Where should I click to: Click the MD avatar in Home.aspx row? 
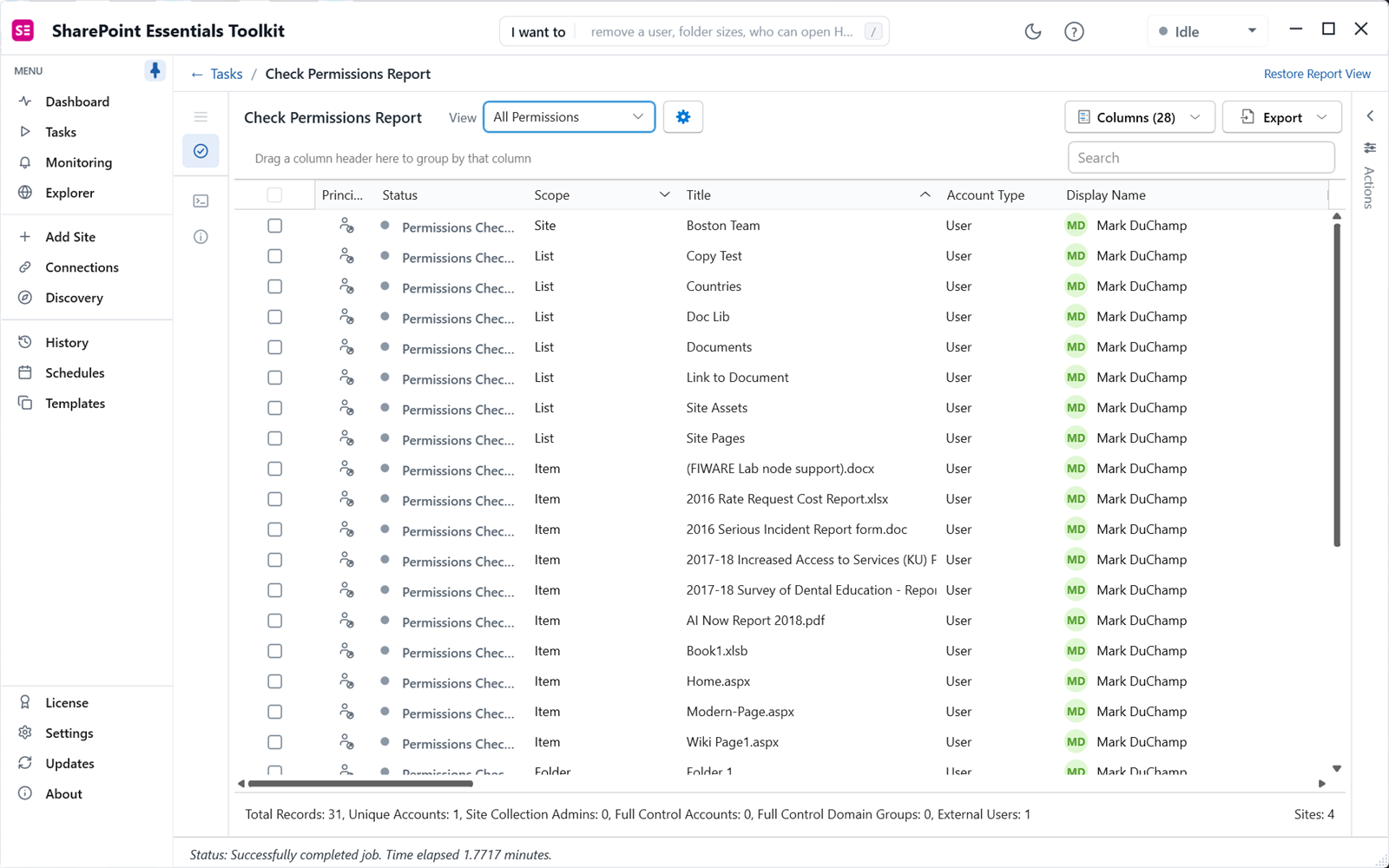(x=1076, y=681)
